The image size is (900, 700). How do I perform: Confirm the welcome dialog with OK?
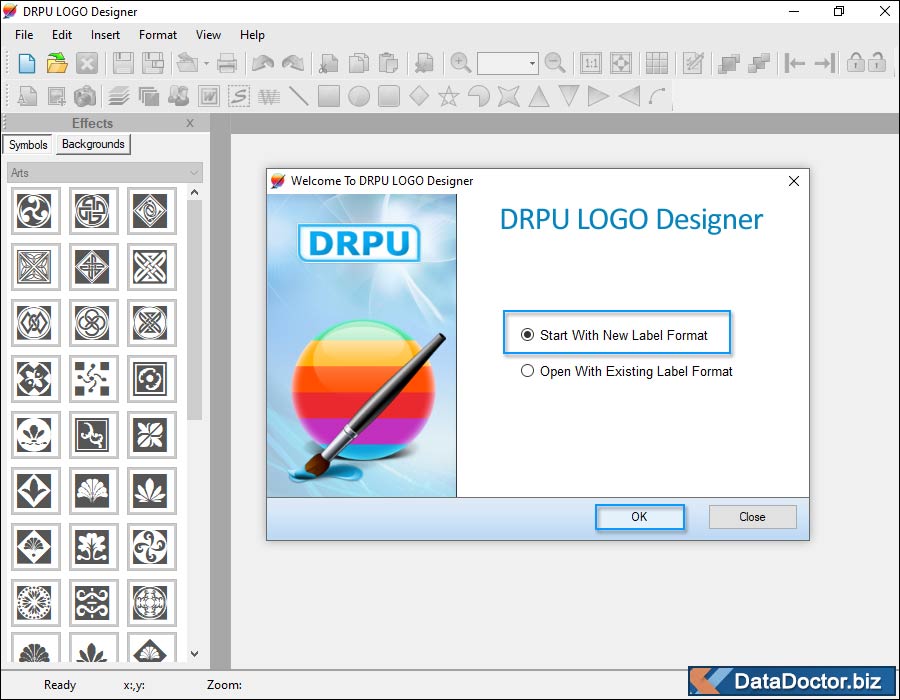pos(639,517)
